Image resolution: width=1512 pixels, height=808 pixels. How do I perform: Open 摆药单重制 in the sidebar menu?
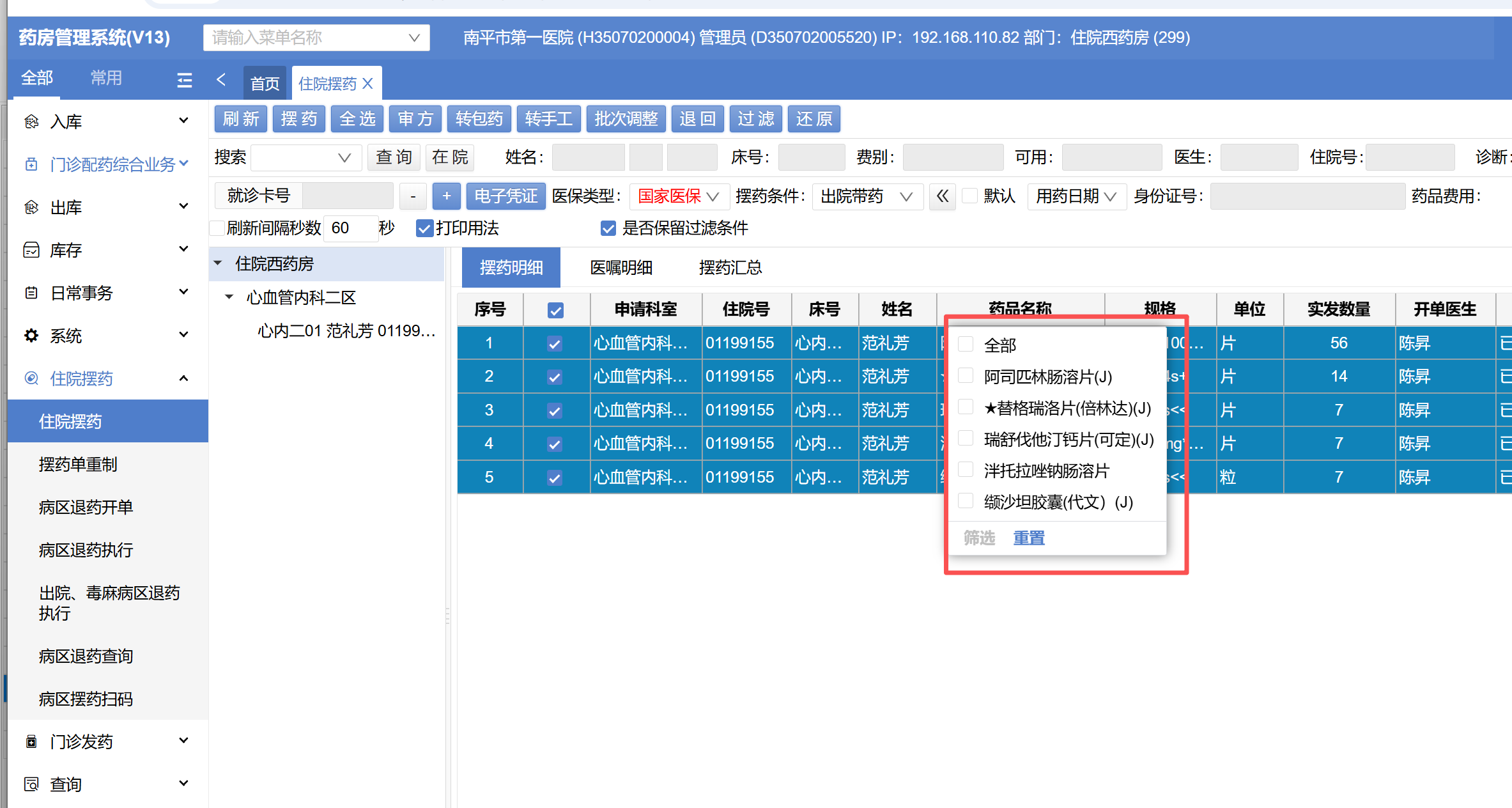[78, 464]
